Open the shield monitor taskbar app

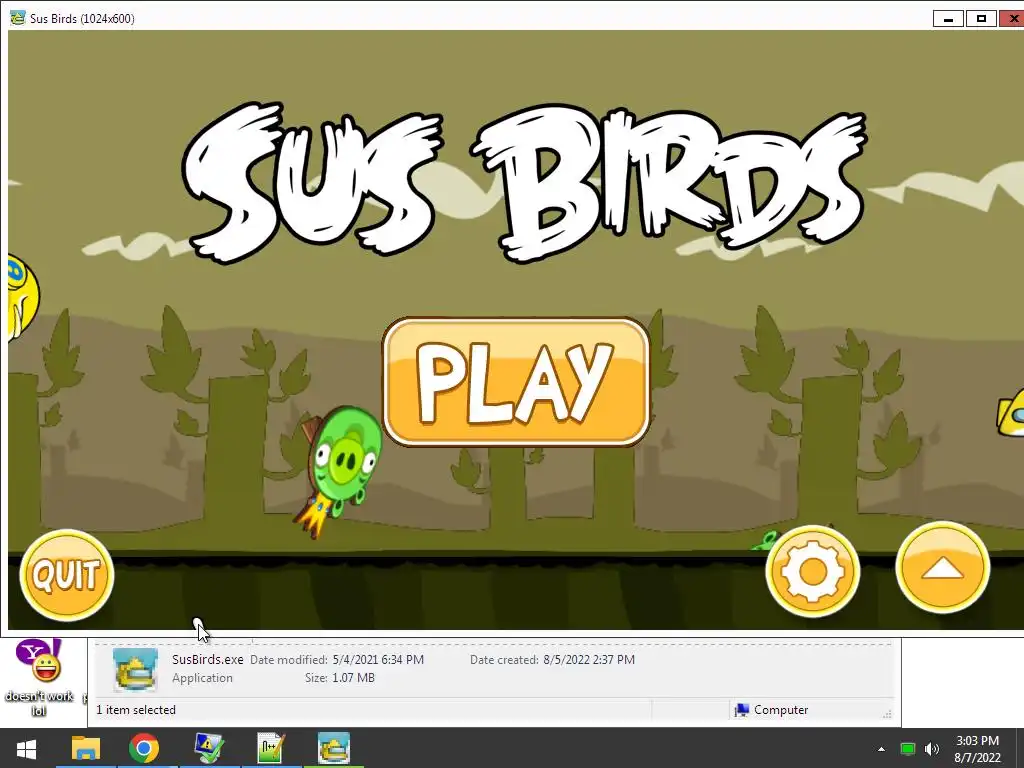tap(209, 748)
